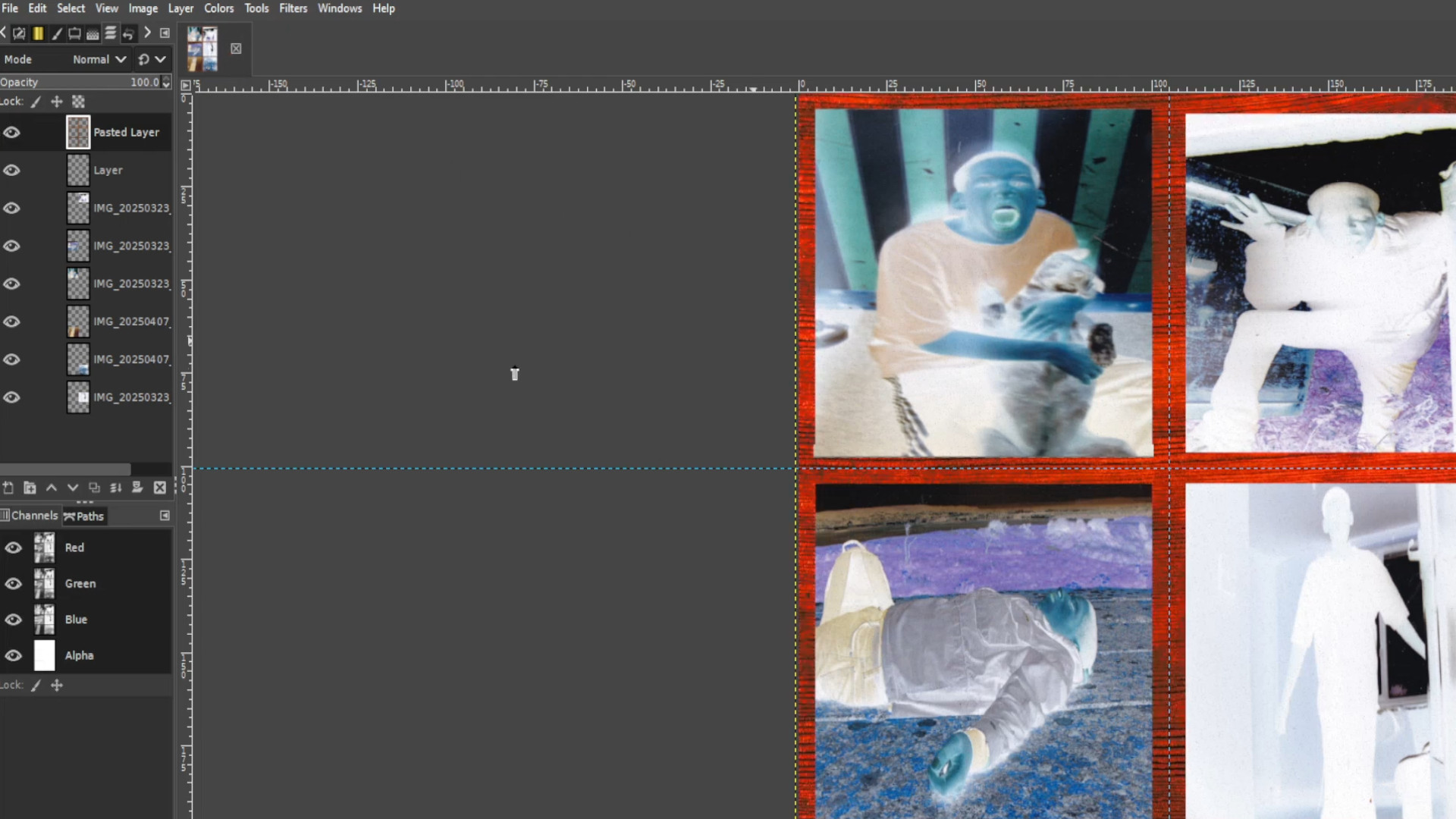The image size is (1456, 819).
Task: Toggle Blue channel visibility
Action: [13, 620]
